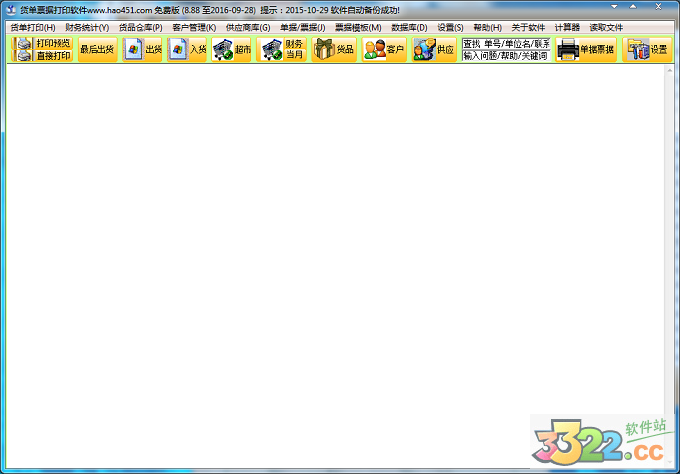The height and width of the screenshot is (474, 680).
Task: Click the 超市 shopping cart icon
Action: pos(232,49)
